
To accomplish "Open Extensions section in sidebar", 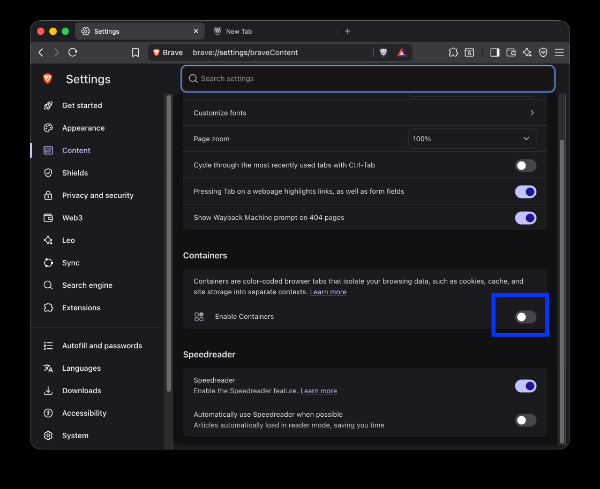I will (81, 308).
